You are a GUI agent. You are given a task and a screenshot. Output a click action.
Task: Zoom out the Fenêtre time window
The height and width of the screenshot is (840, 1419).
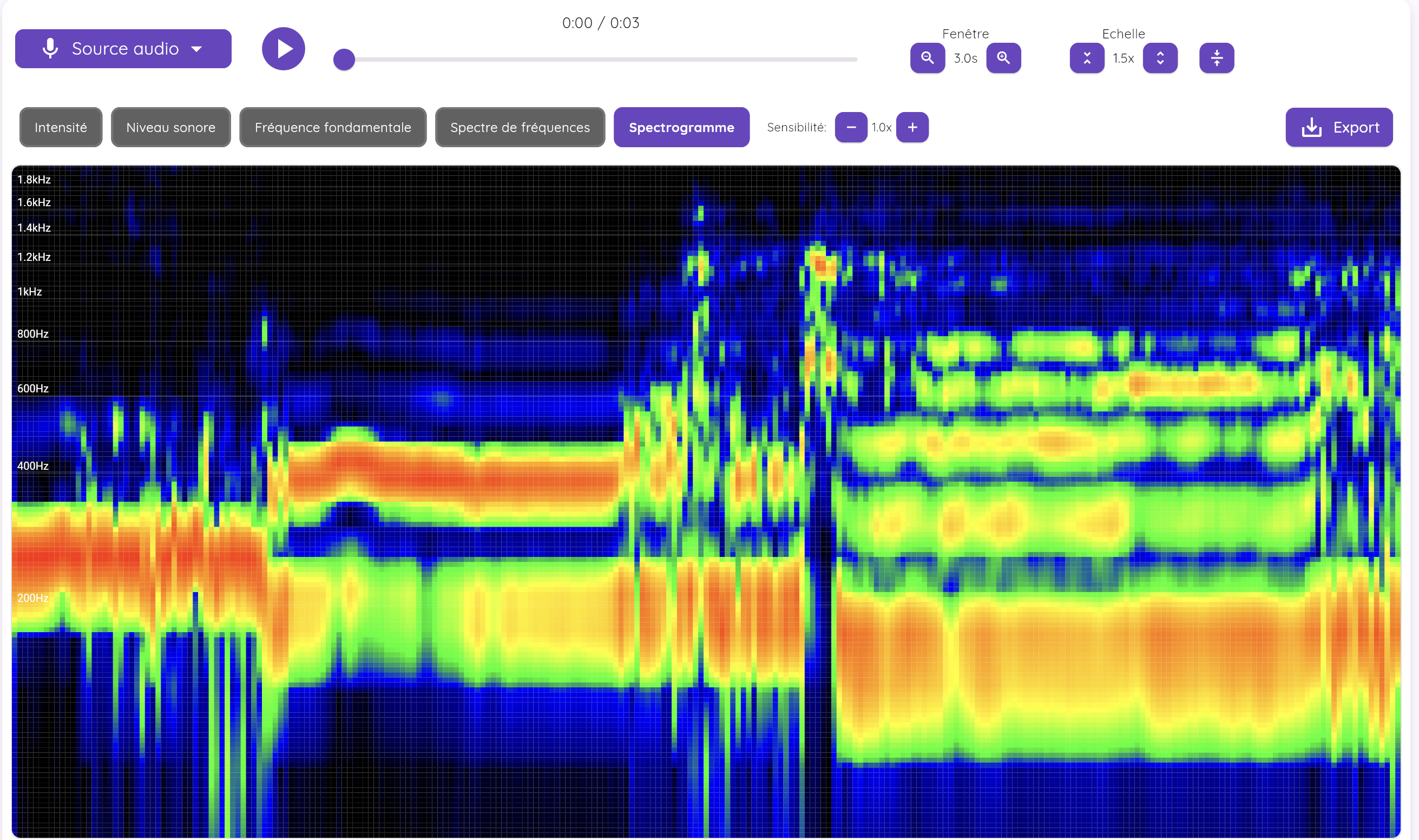927,58
